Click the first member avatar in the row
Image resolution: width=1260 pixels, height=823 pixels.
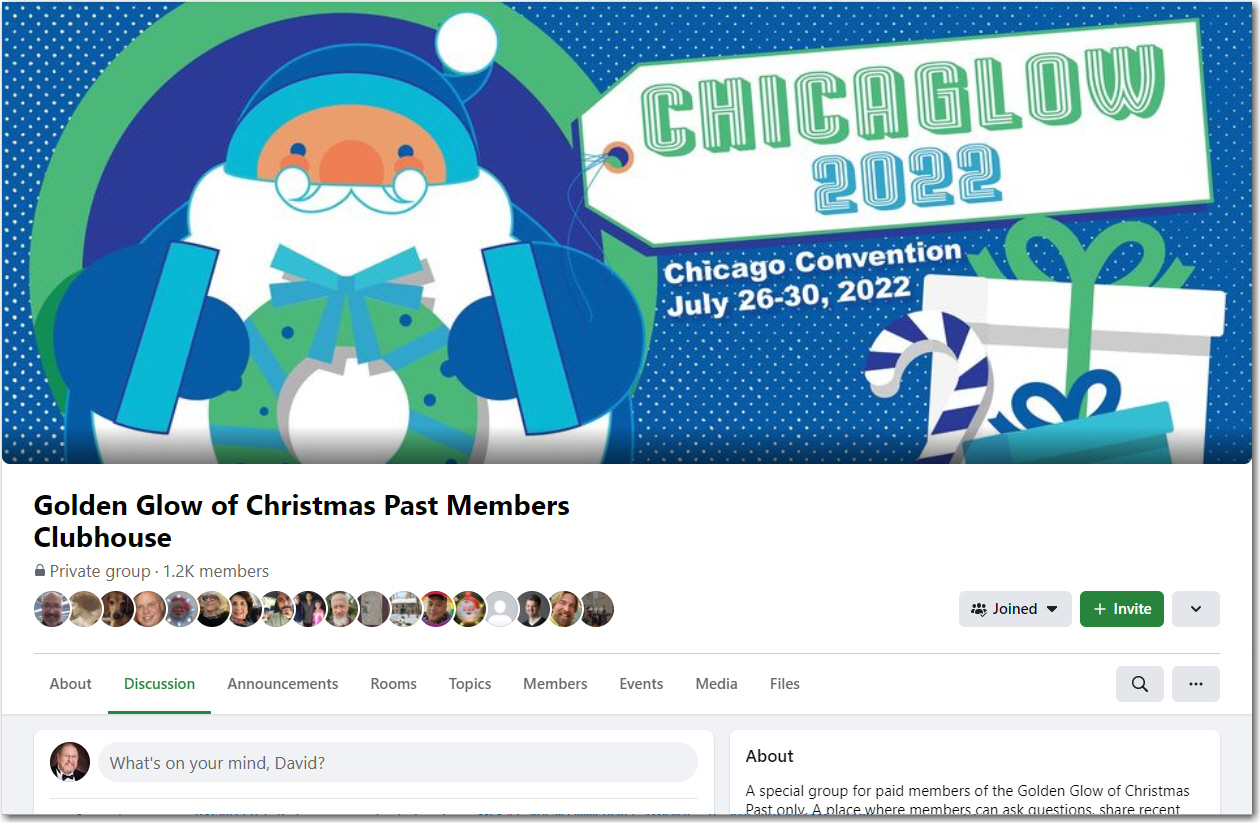[x=52, y=608]
